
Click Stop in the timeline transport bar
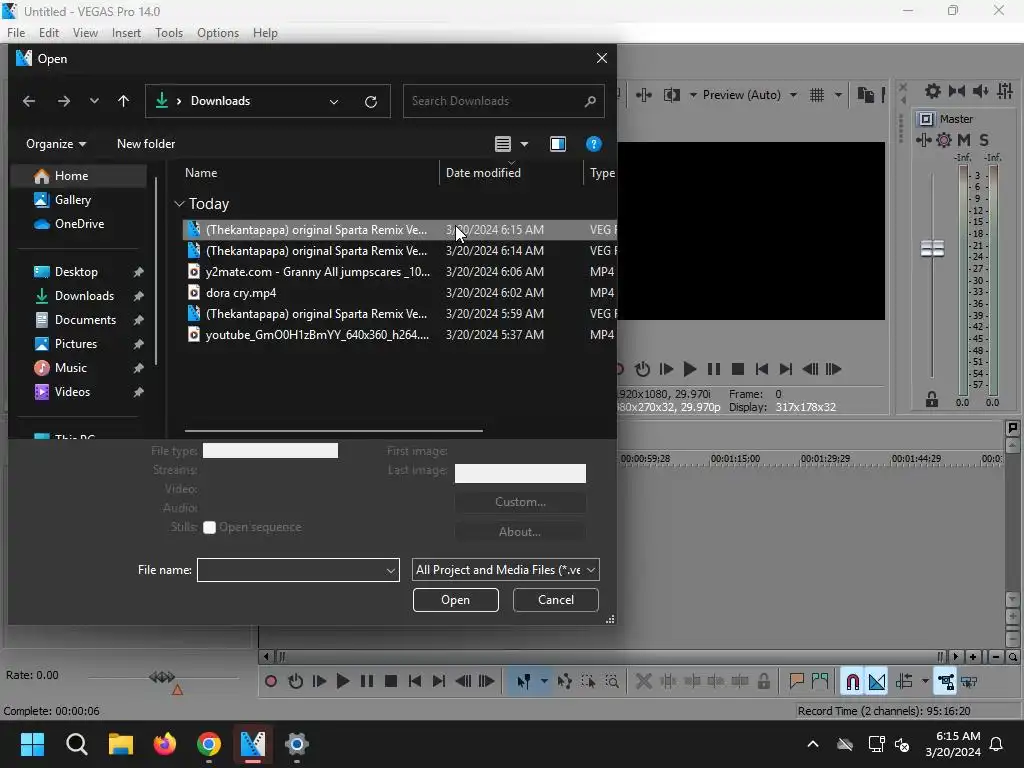coord(391,681)
